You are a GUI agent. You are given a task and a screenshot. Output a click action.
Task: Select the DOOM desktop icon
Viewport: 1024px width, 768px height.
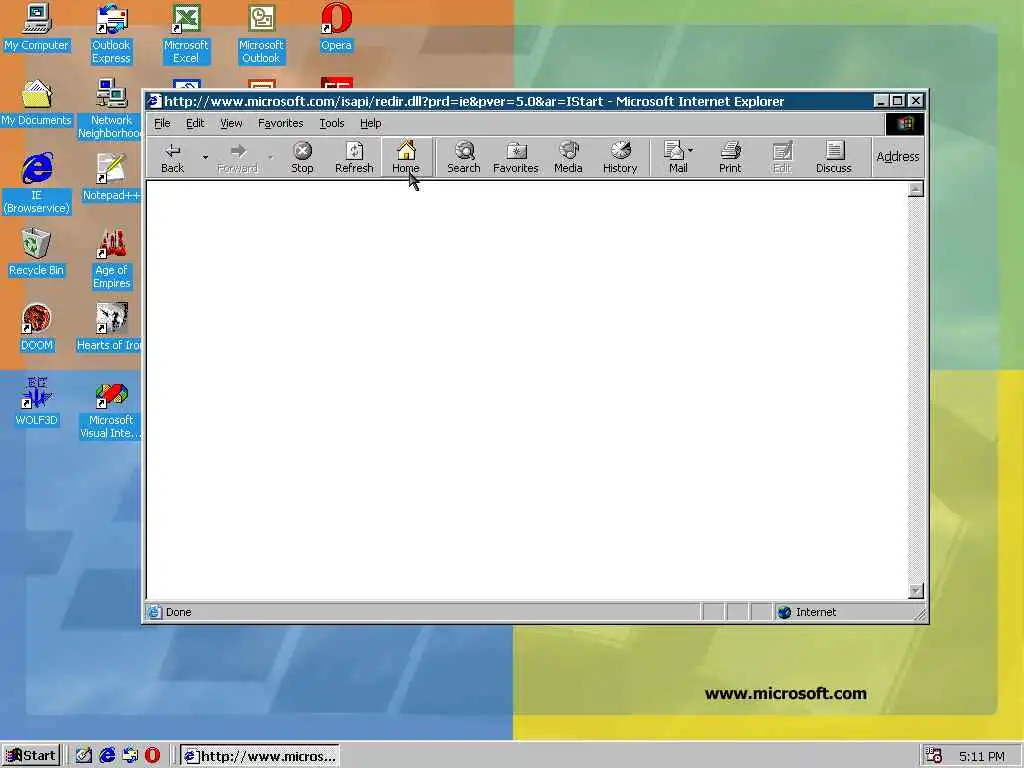point(36,327)
